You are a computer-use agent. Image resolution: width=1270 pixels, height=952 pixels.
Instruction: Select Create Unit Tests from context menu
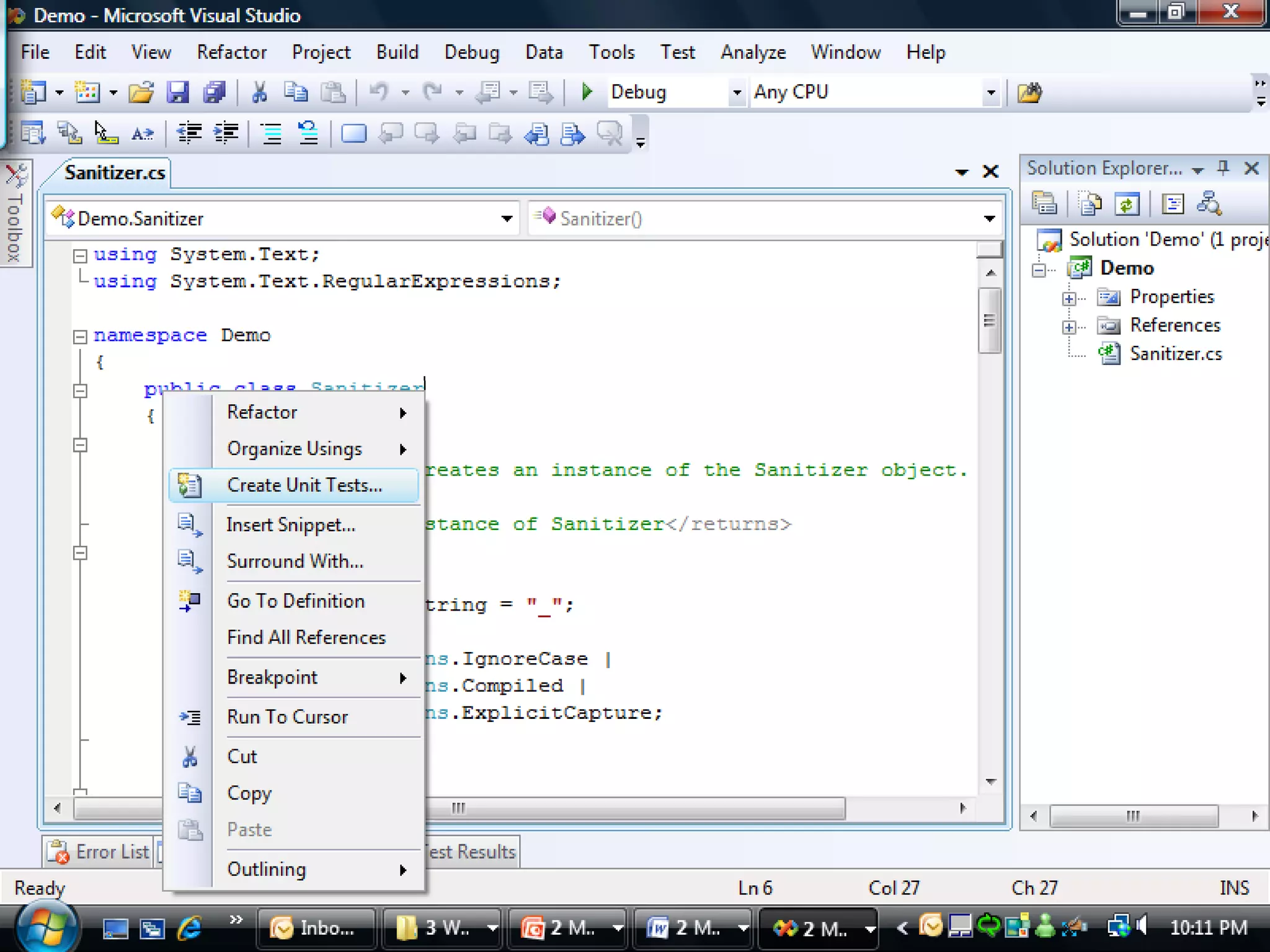click(x=304, y=485)
